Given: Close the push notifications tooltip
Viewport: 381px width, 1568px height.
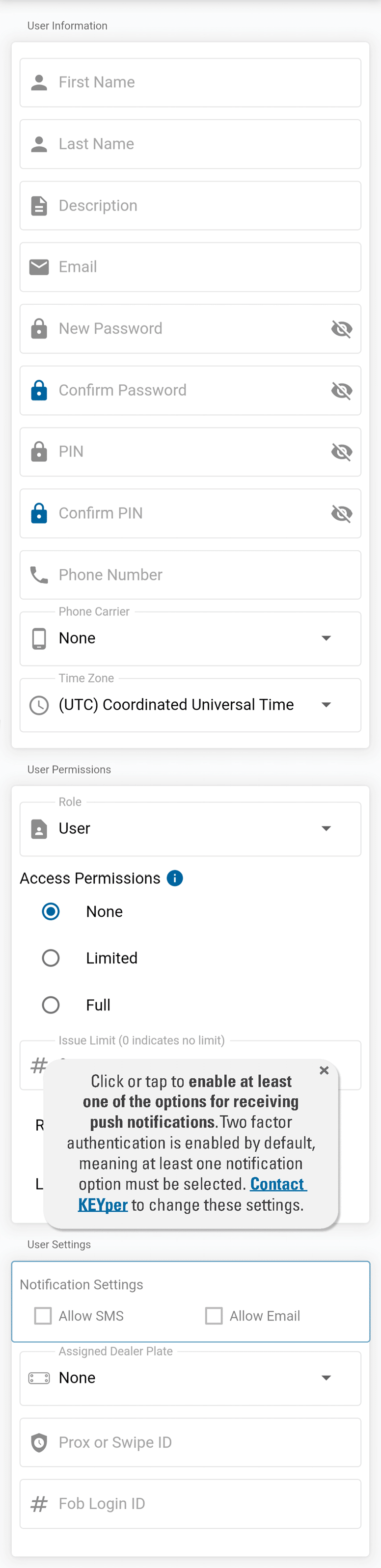Looking at the screenshot, I should [x=324, y=1070].
